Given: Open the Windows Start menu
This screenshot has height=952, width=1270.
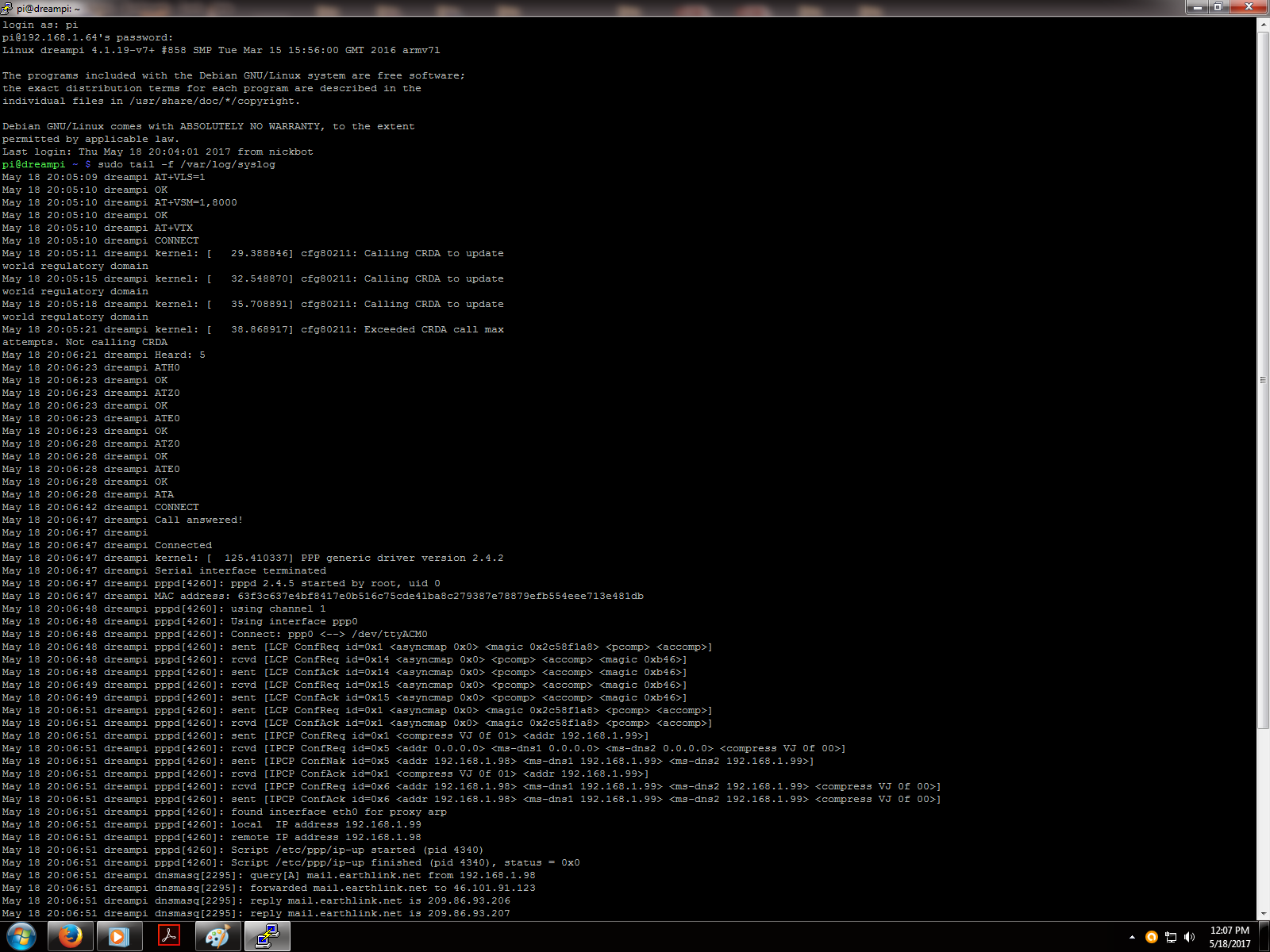Looking at the screenshot, I should pyautogui.click(x=21, y=937).
